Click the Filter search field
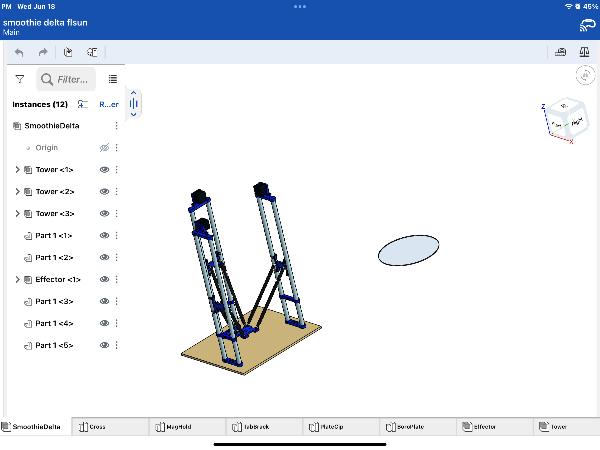This screenshot has width=600, height=450. point(72,79)
